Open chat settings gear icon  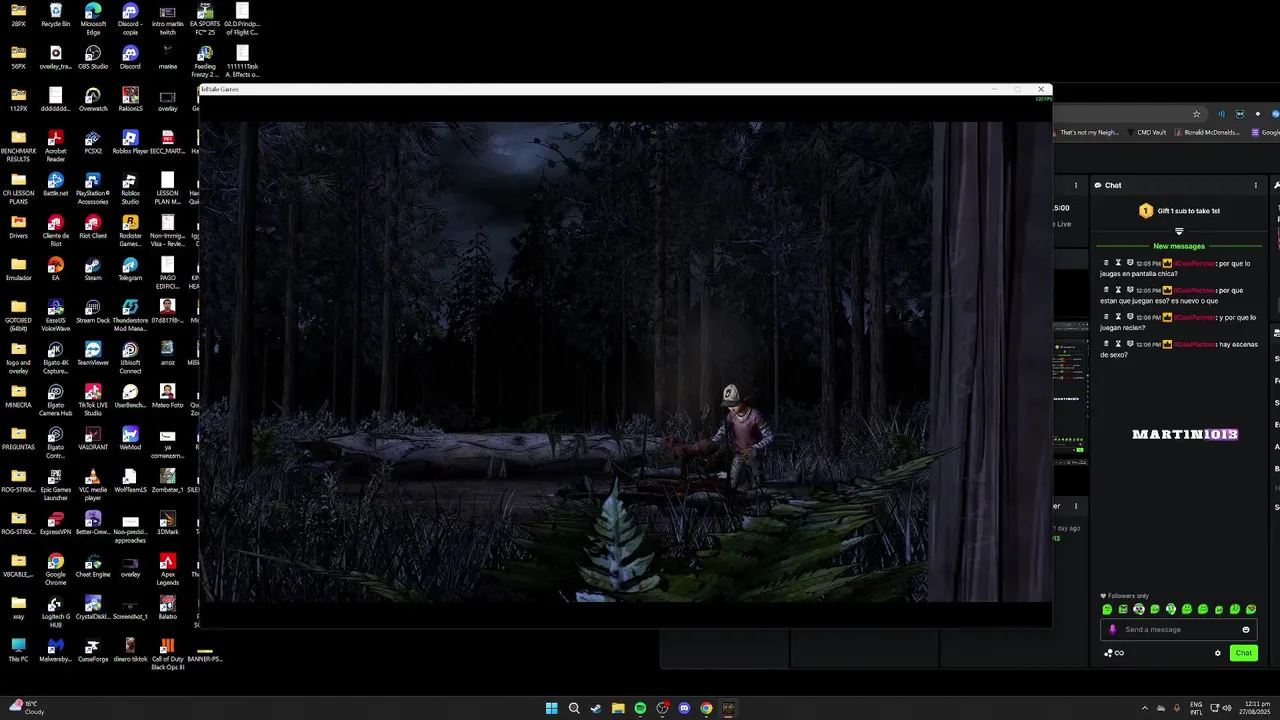tap(1218, 653)
